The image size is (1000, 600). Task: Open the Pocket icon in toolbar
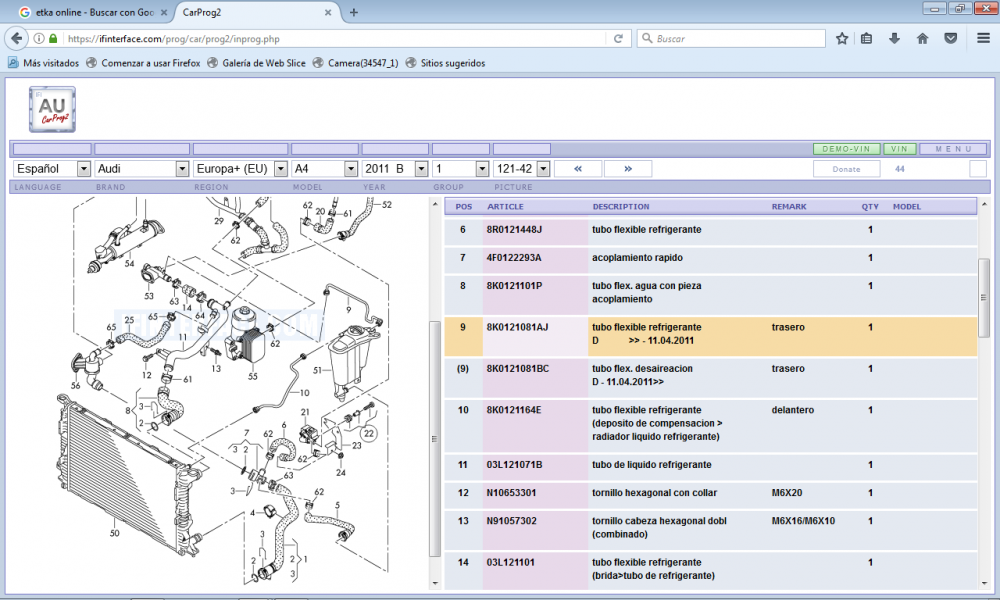(x=950, y=38)
